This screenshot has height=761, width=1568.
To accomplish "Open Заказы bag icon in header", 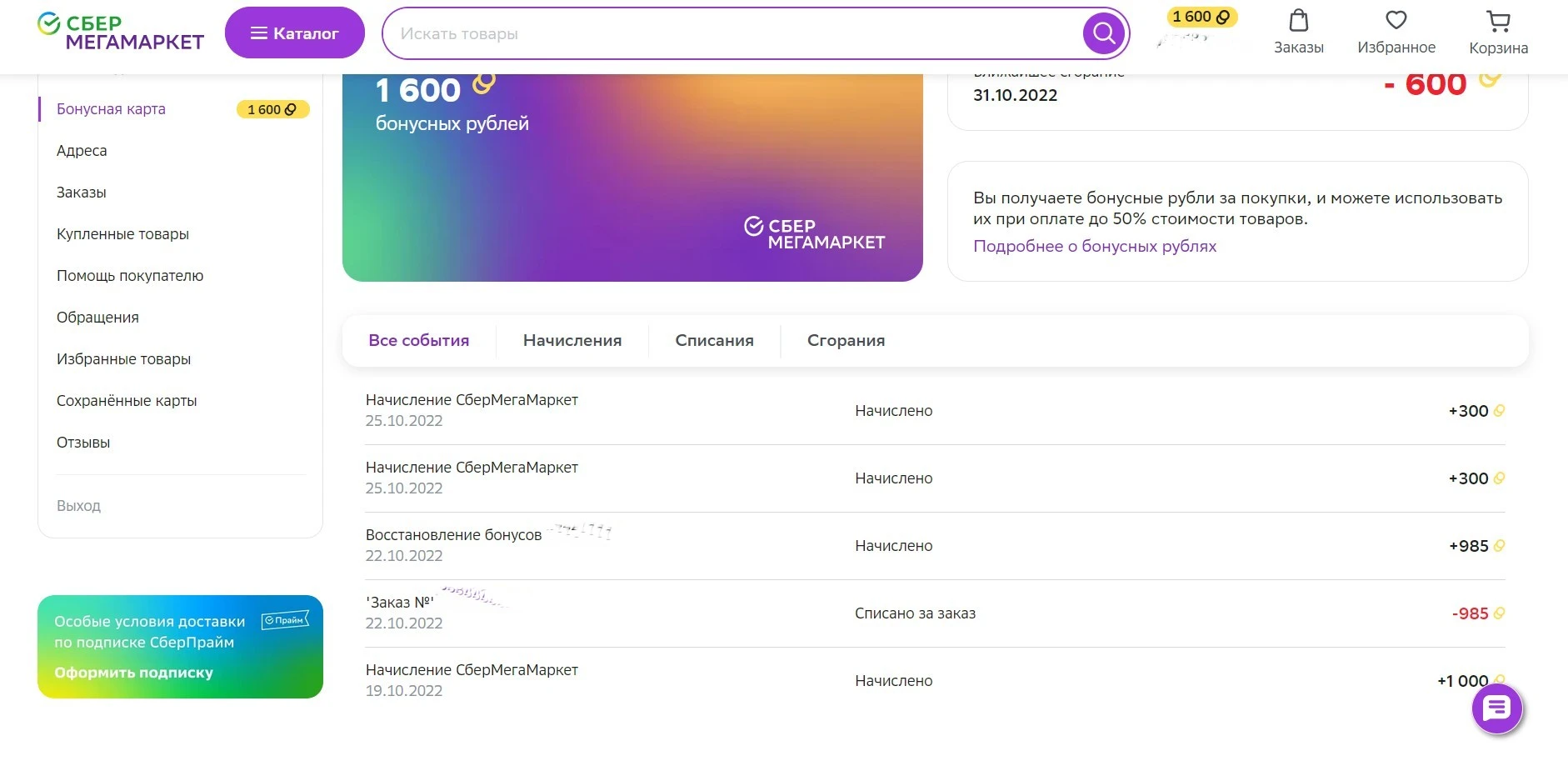I will tap(1299, 32).
